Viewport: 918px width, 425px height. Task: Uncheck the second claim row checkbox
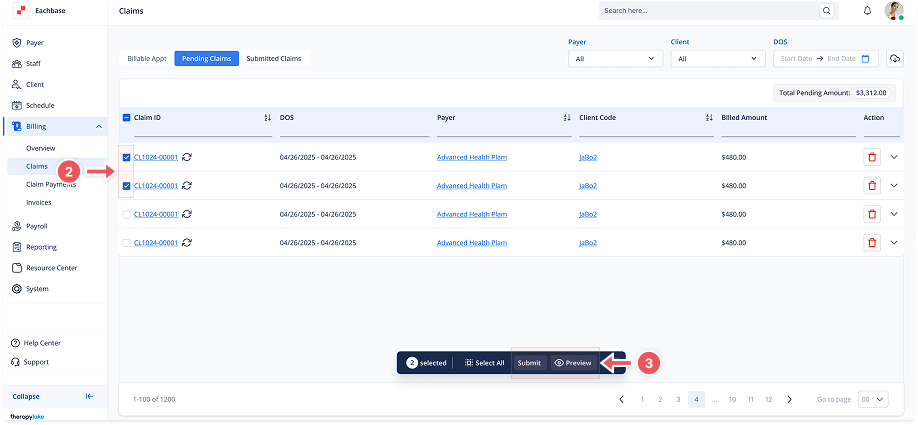coord(126,186)
